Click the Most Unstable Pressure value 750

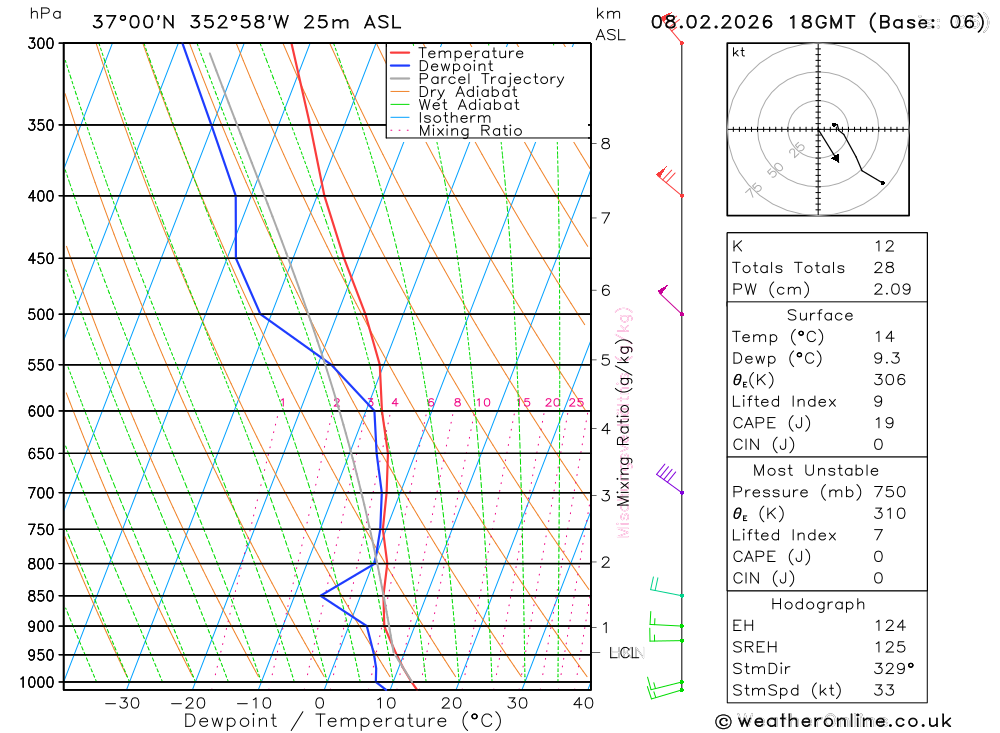890,492
